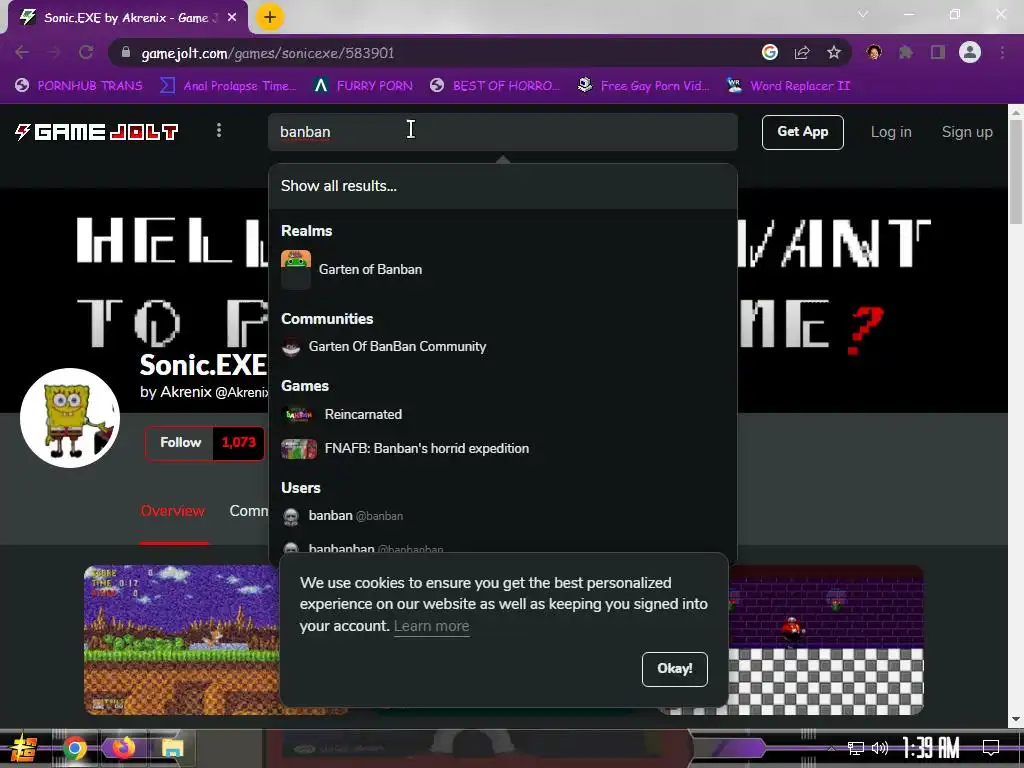
Task: Open the notification center icon
Action: [991, 748]
